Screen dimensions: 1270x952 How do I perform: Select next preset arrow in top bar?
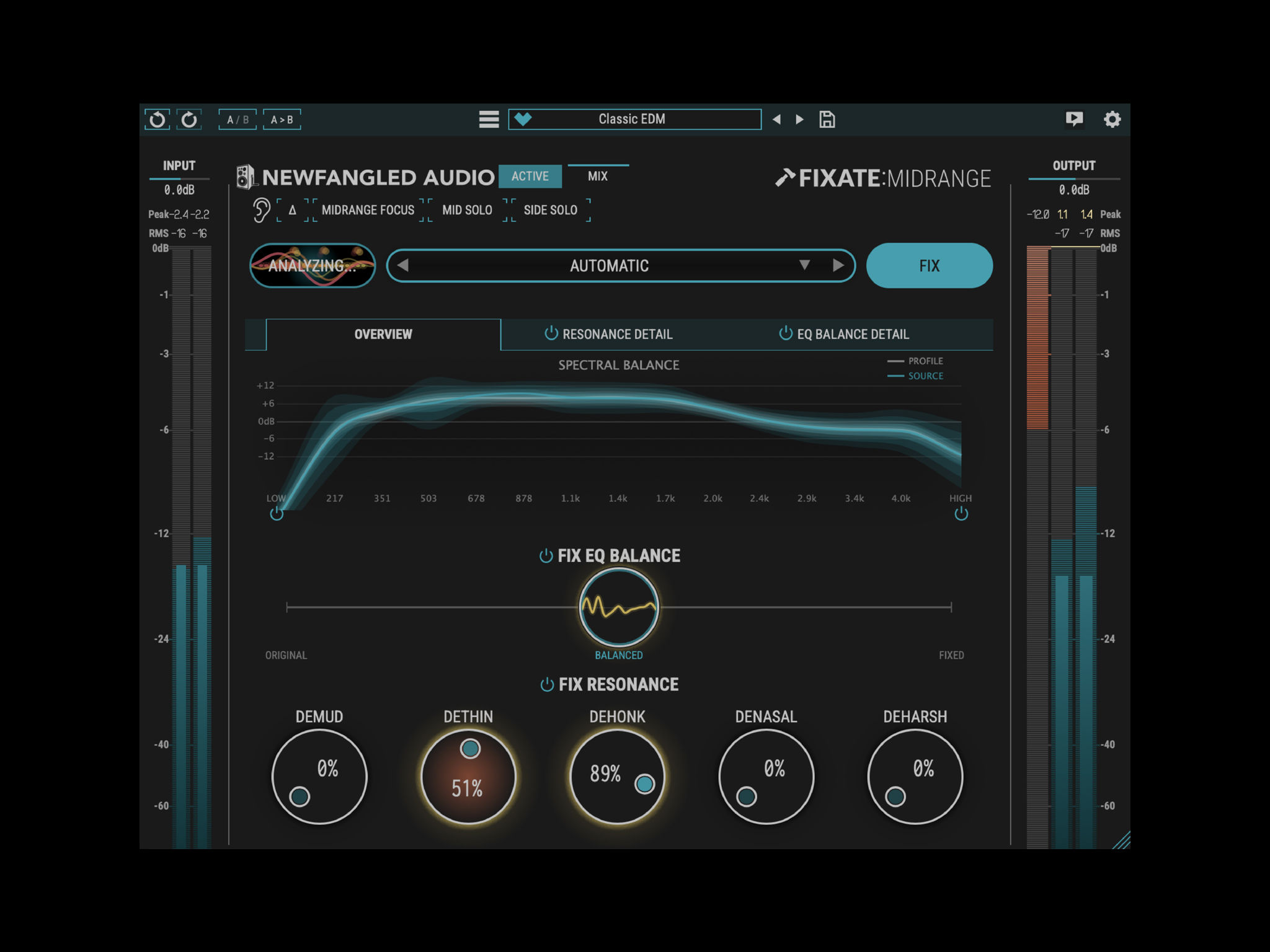800,119
